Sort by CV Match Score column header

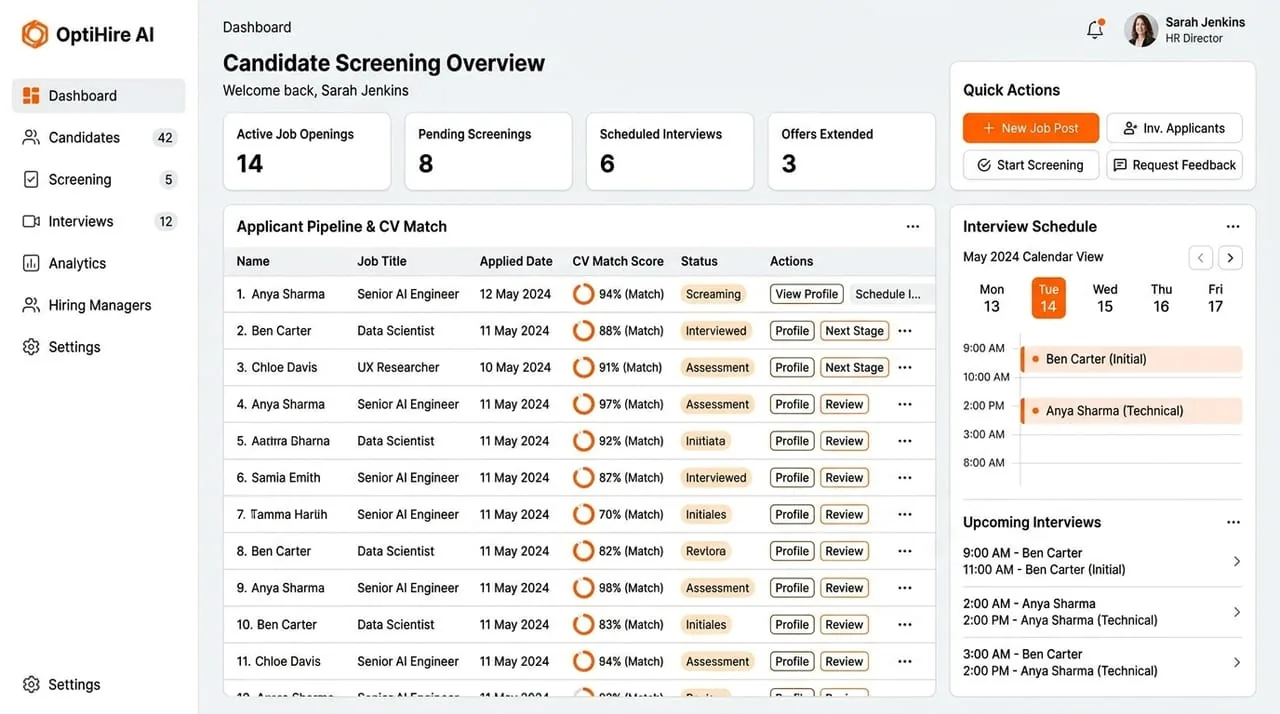click(618, 261)
